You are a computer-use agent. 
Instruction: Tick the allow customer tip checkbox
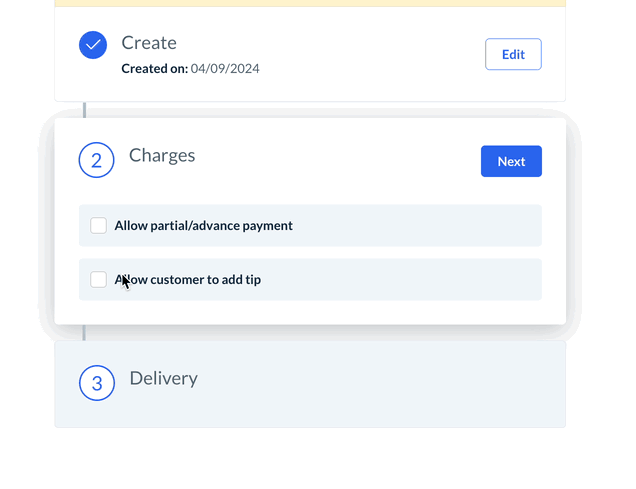(x=99, y=280)
